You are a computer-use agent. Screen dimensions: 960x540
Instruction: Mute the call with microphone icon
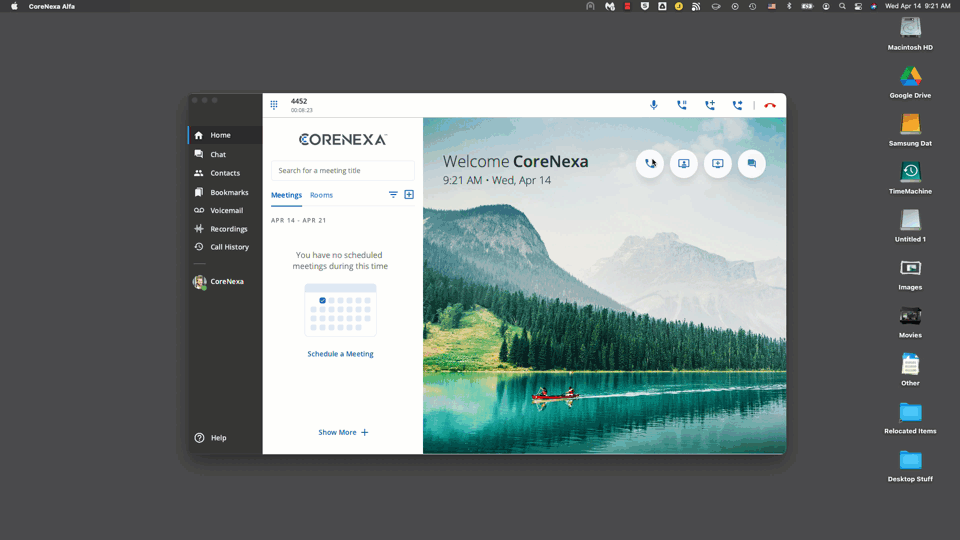coord(654,105)
